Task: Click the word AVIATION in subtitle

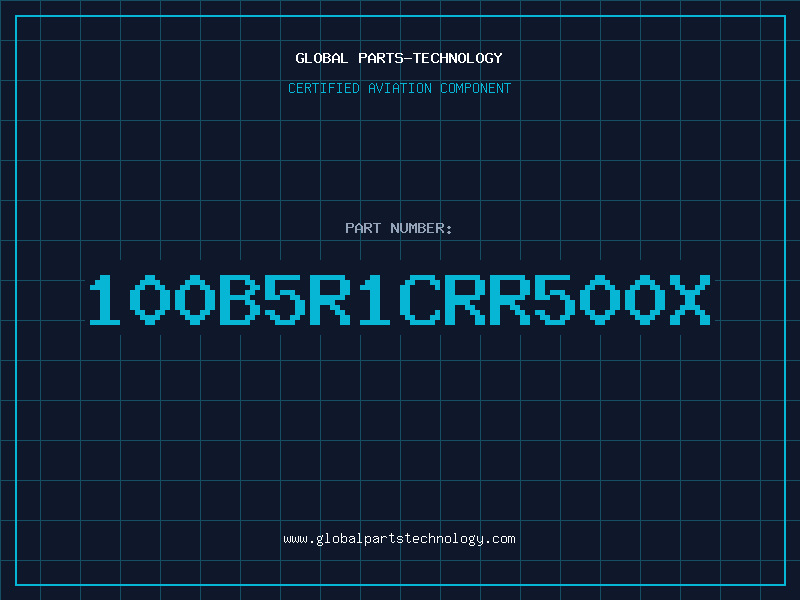Action: (400, 88)
